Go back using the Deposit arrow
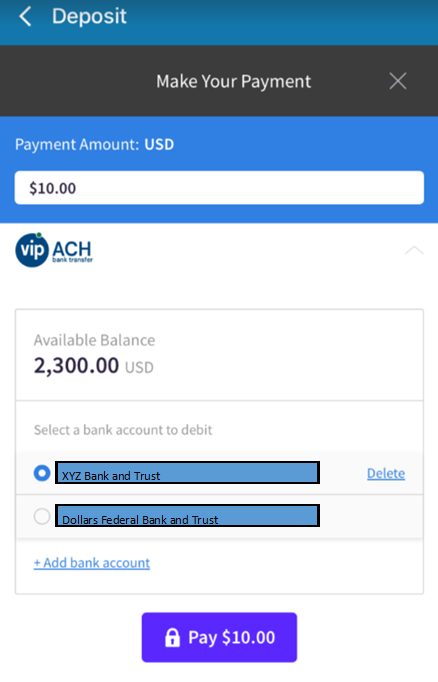The image size is (438, 682). point(25,17)
